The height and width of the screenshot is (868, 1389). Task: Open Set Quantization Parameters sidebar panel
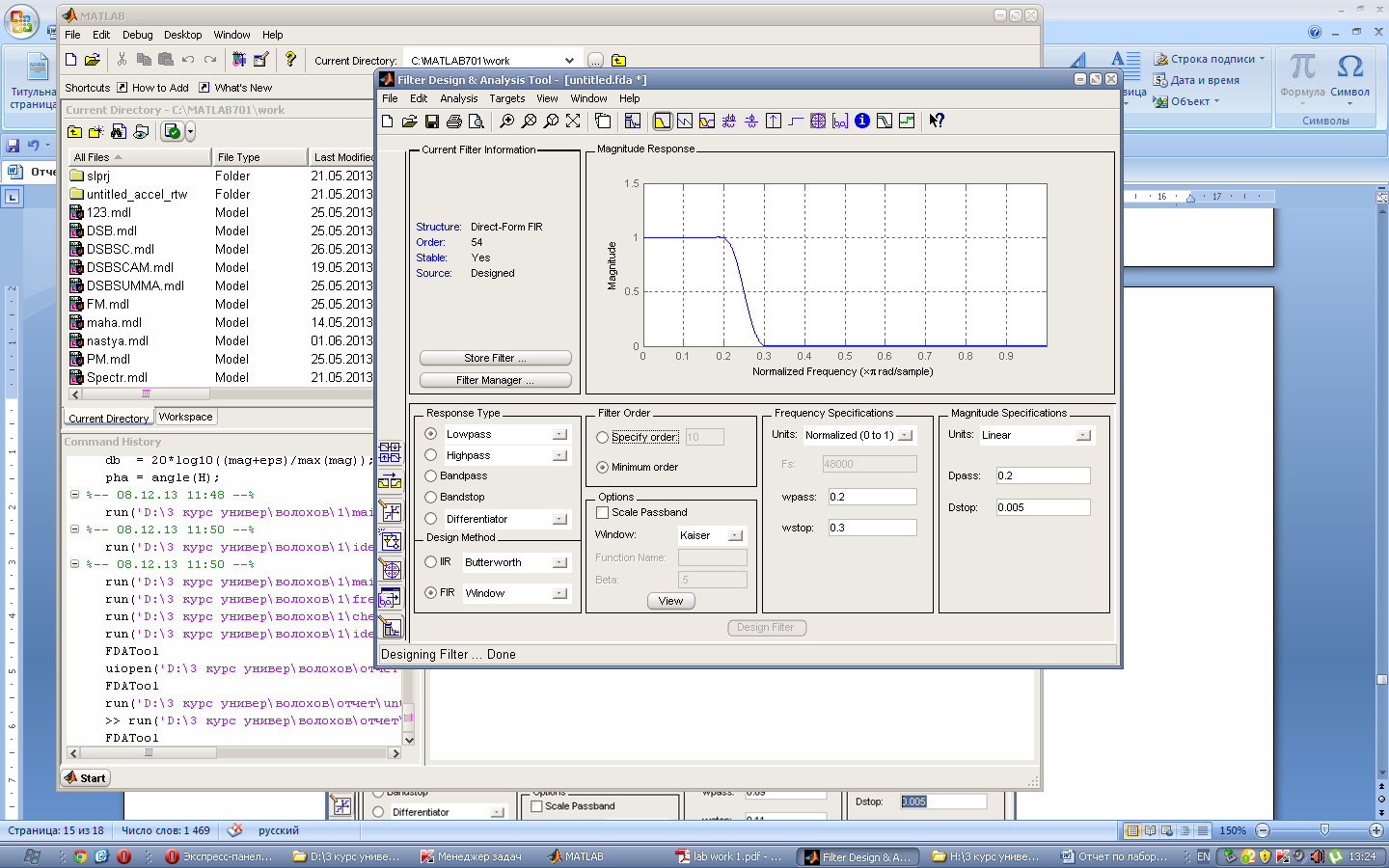point(391,511)
